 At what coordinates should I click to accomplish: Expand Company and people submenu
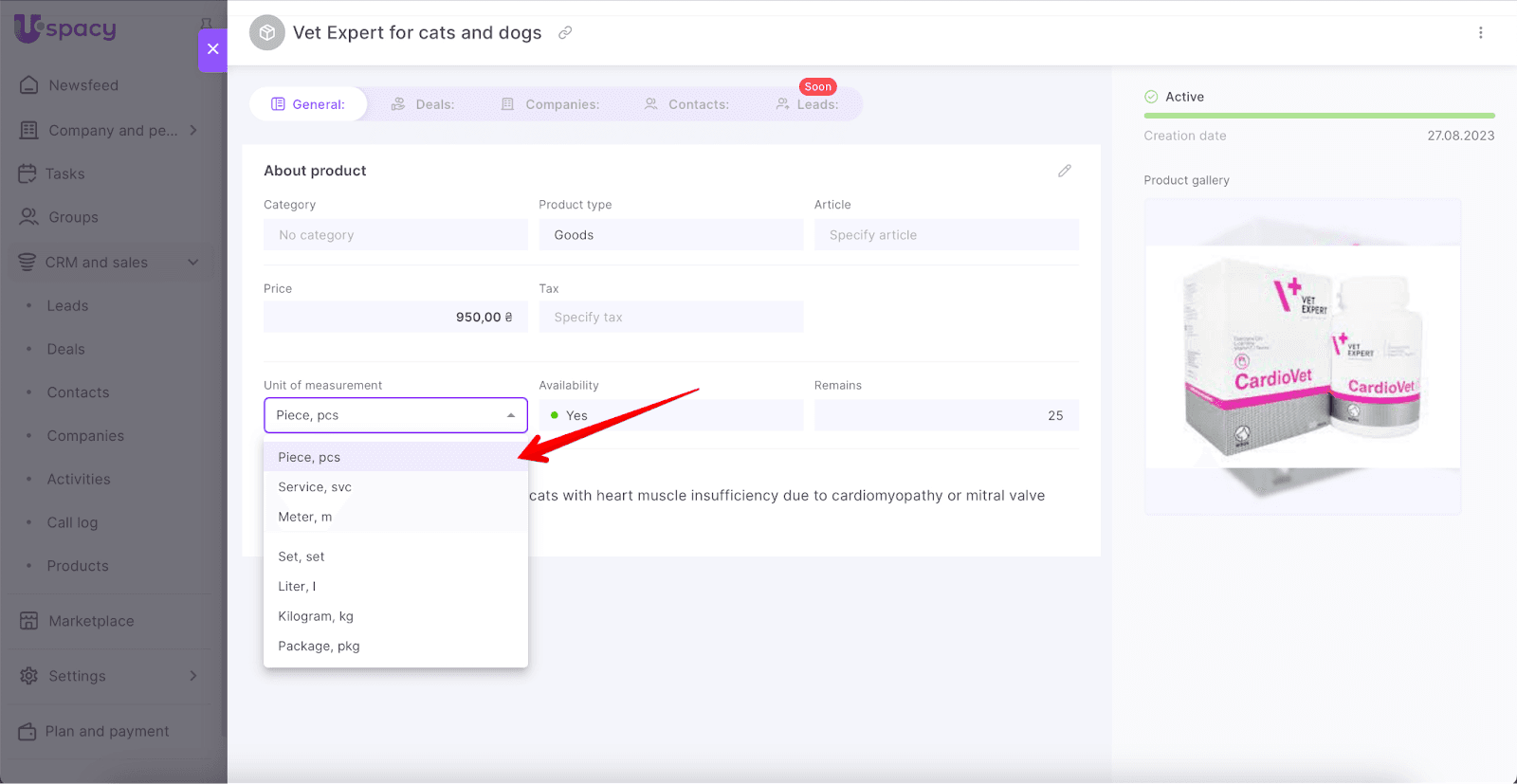193,130
